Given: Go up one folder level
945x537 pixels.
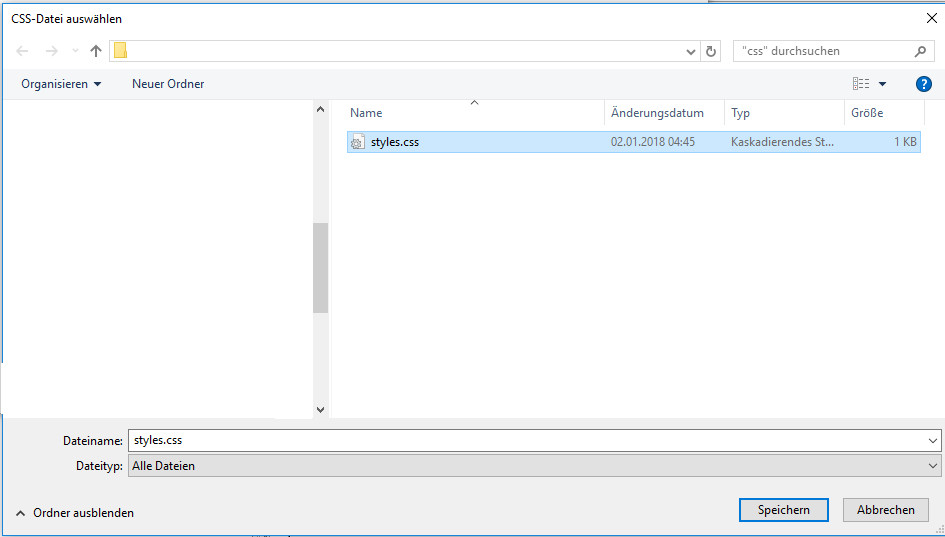Looking at the screenshot, I should point(96,51).
